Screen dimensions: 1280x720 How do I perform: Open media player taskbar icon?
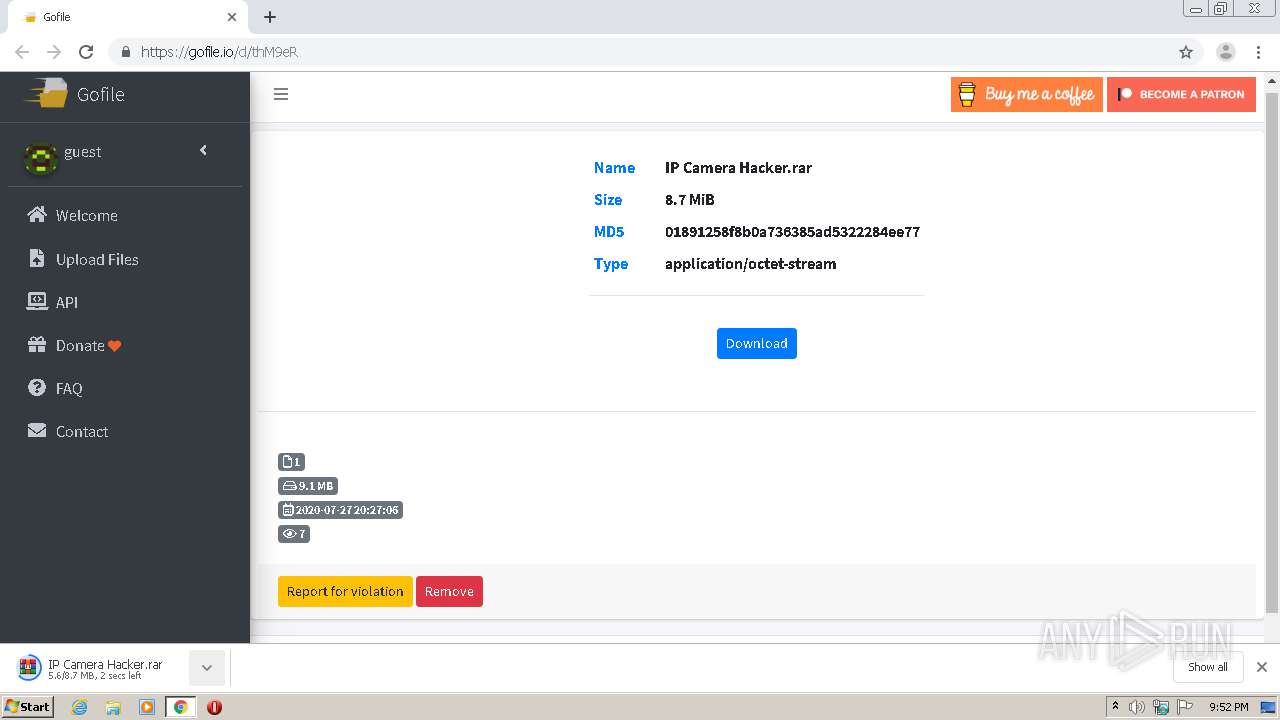pyautogui.click(x=147, y=707)
